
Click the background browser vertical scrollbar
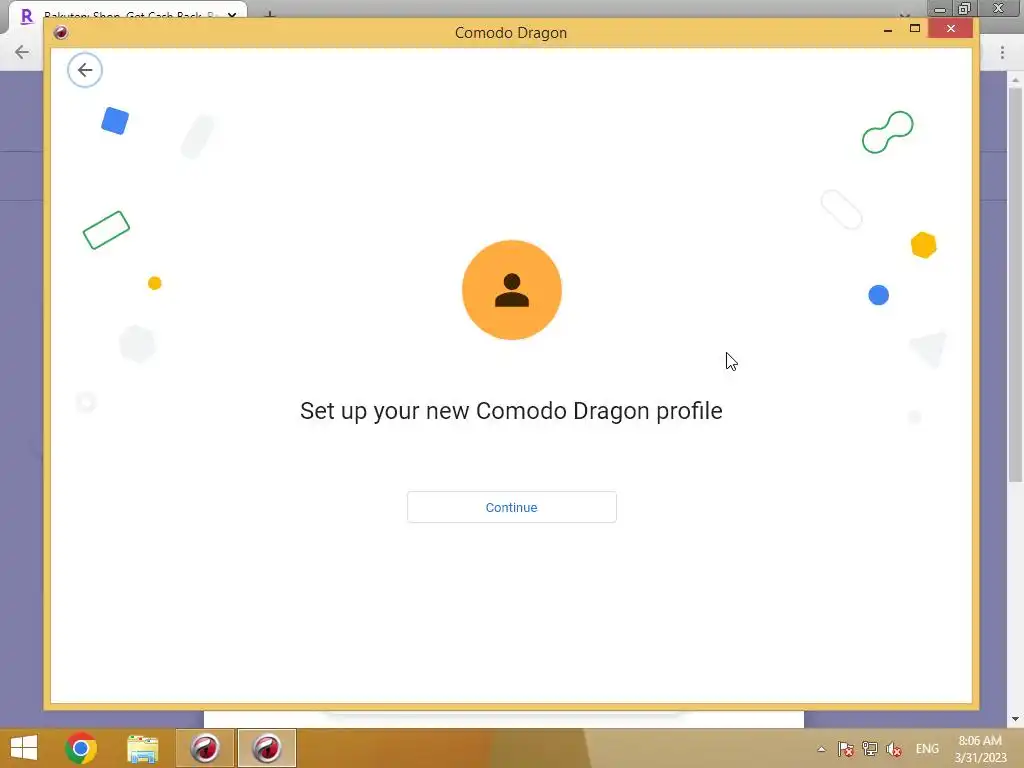[x=1015, y=285]
